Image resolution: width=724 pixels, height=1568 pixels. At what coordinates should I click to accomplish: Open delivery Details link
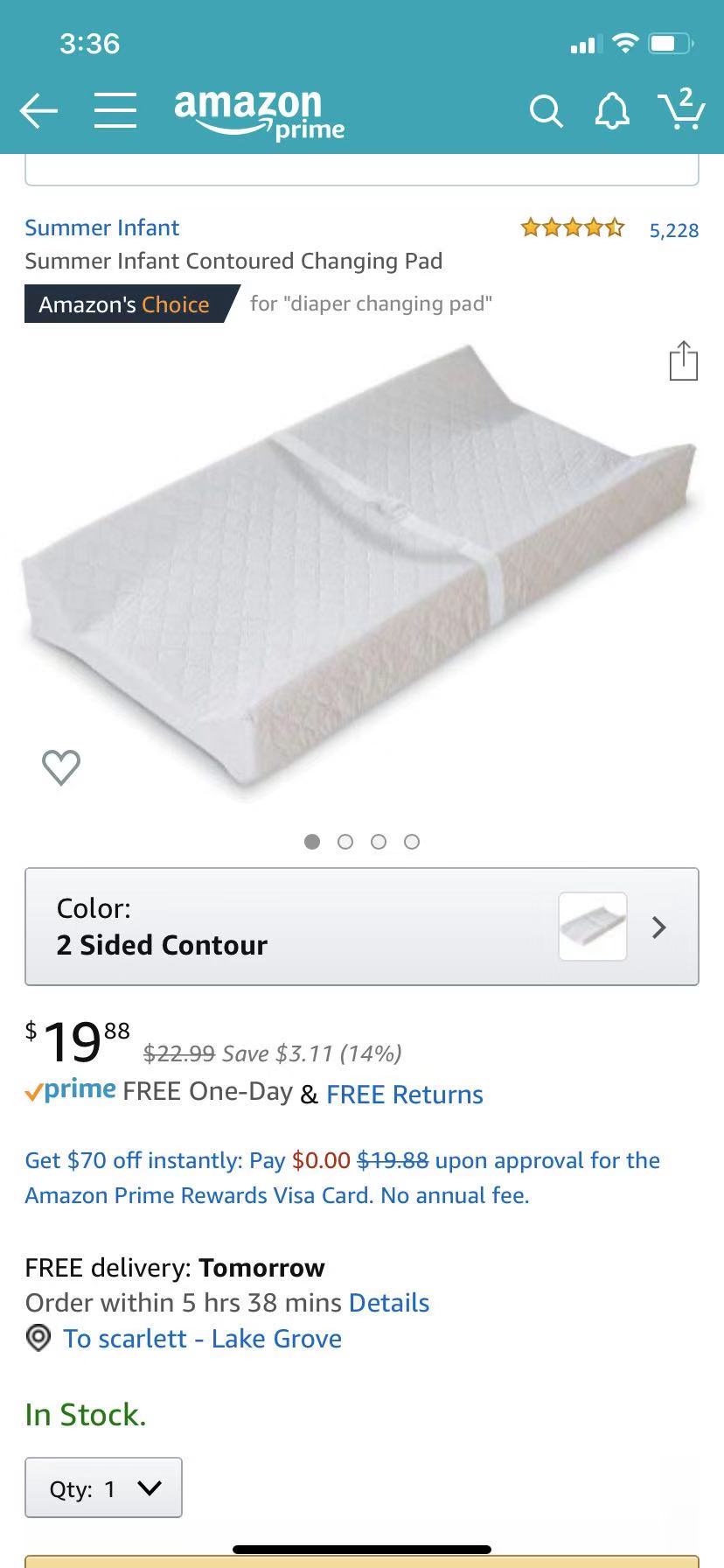click(x=389, y=1303)
